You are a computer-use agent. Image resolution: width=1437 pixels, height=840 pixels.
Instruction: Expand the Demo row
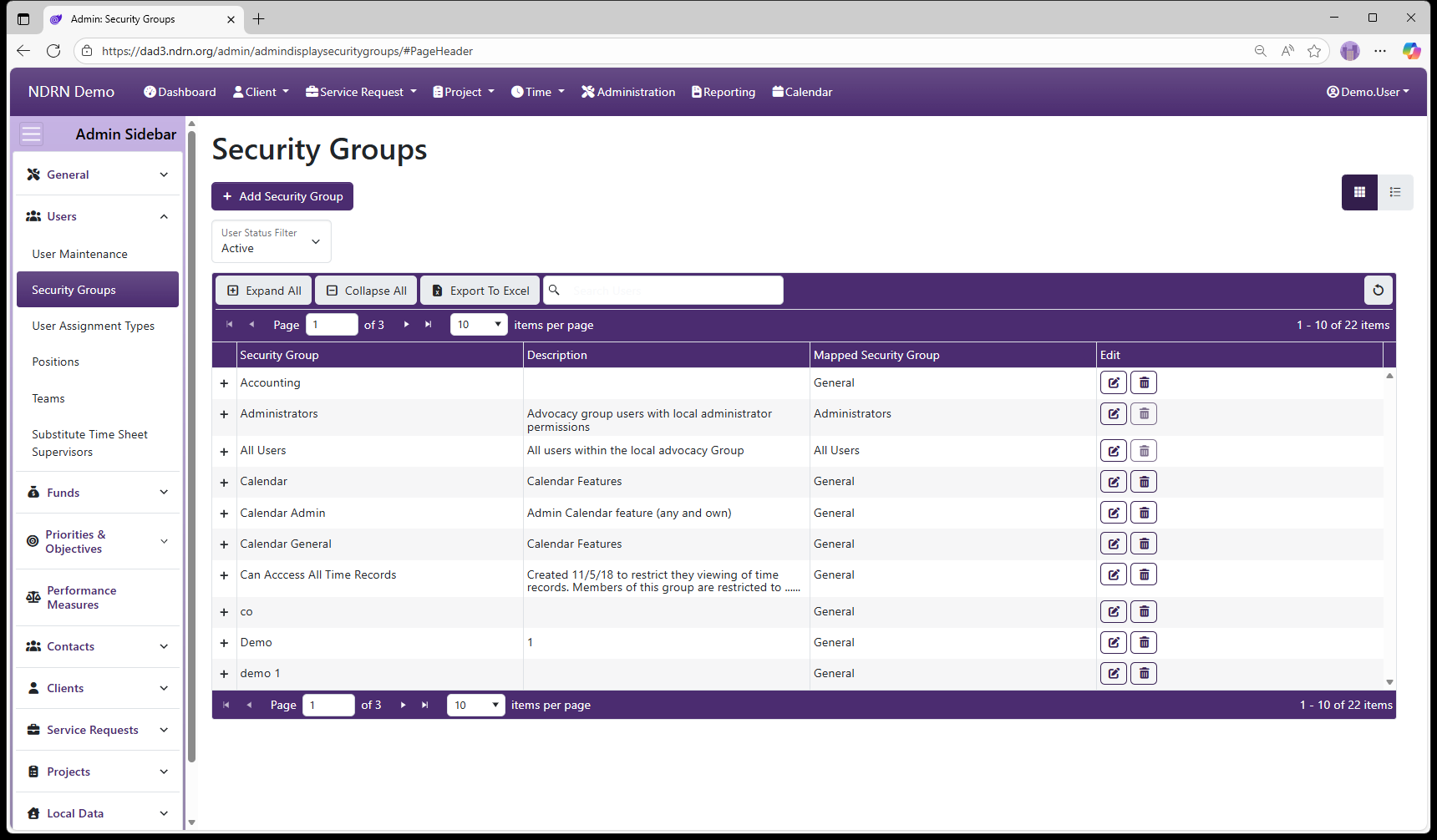[x=224, y=643]
